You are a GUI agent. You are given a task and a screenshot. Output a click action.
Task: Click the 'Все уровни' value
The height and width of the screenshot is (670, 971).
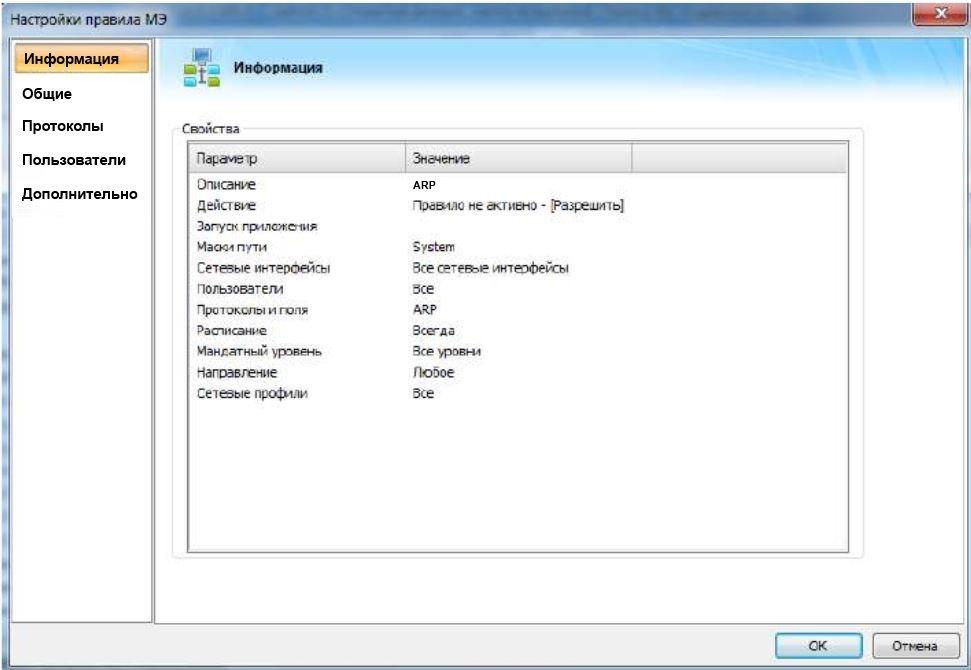click(446, 351)
